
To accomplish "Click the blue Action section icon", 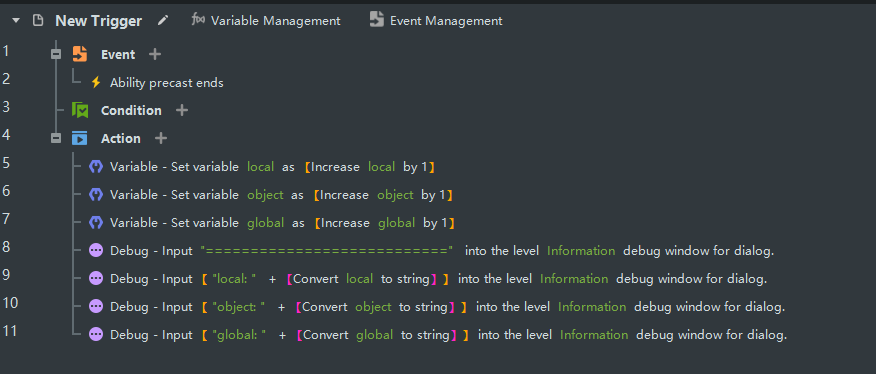I will (x=80, y=138).
